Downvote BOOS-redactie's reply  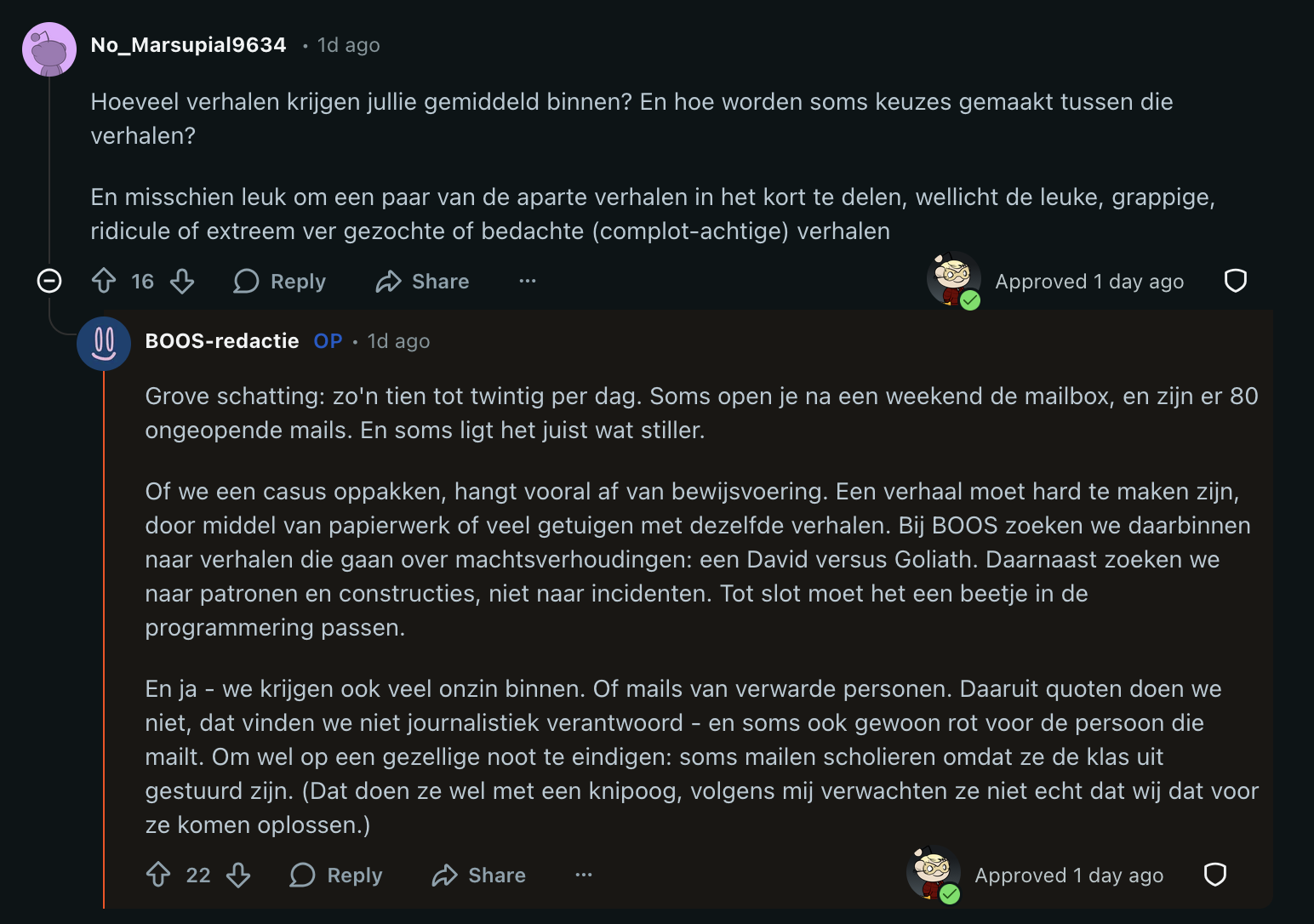238,875
